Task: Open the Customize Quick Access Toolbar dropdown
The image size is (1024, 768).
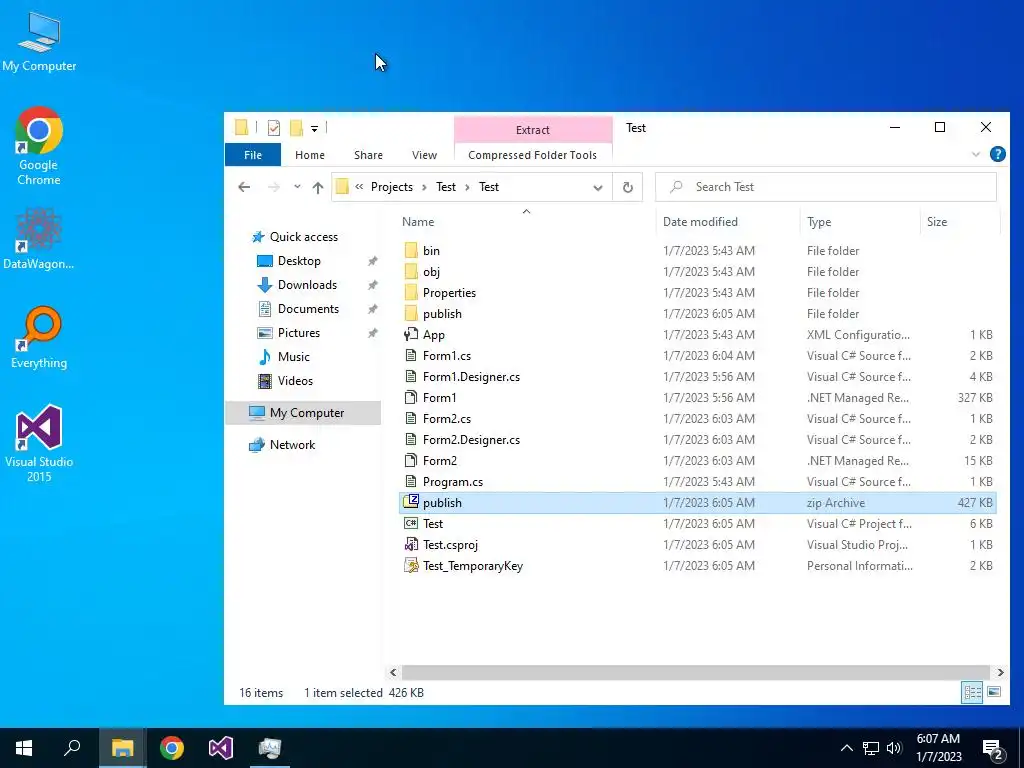Action: pyautogui.click(x=314, y=129)
